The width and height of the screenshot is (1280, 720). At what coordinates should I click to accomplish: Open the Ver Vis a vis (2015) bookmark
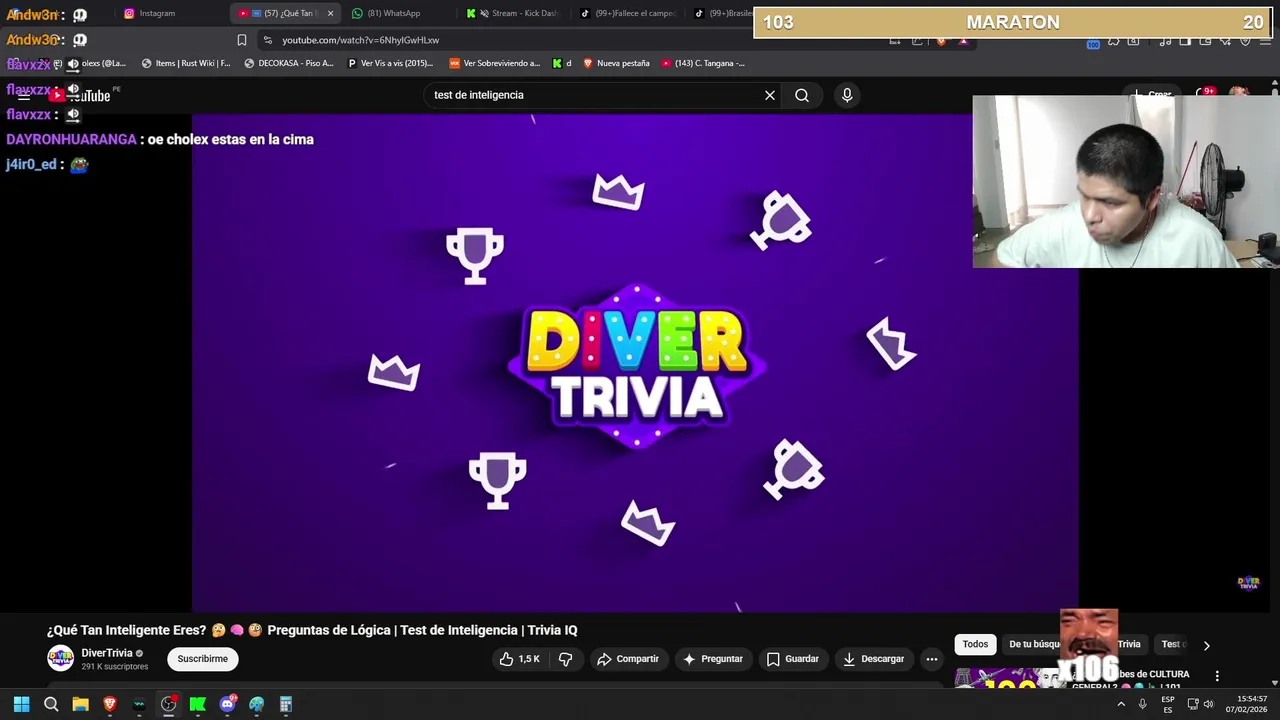click(391, 63)
